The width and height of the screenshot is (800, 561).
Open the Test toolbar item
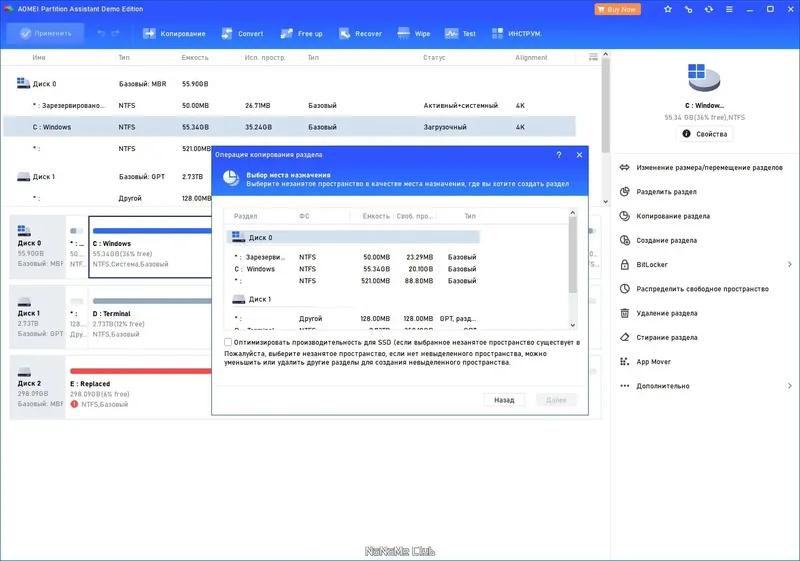coord(461,34)
